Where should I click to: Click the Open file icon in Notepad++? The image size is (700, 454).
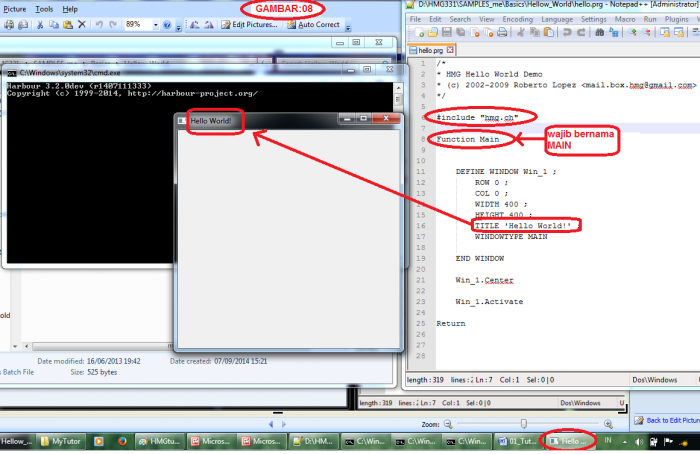pyautogui.click(x=433, y=32)
